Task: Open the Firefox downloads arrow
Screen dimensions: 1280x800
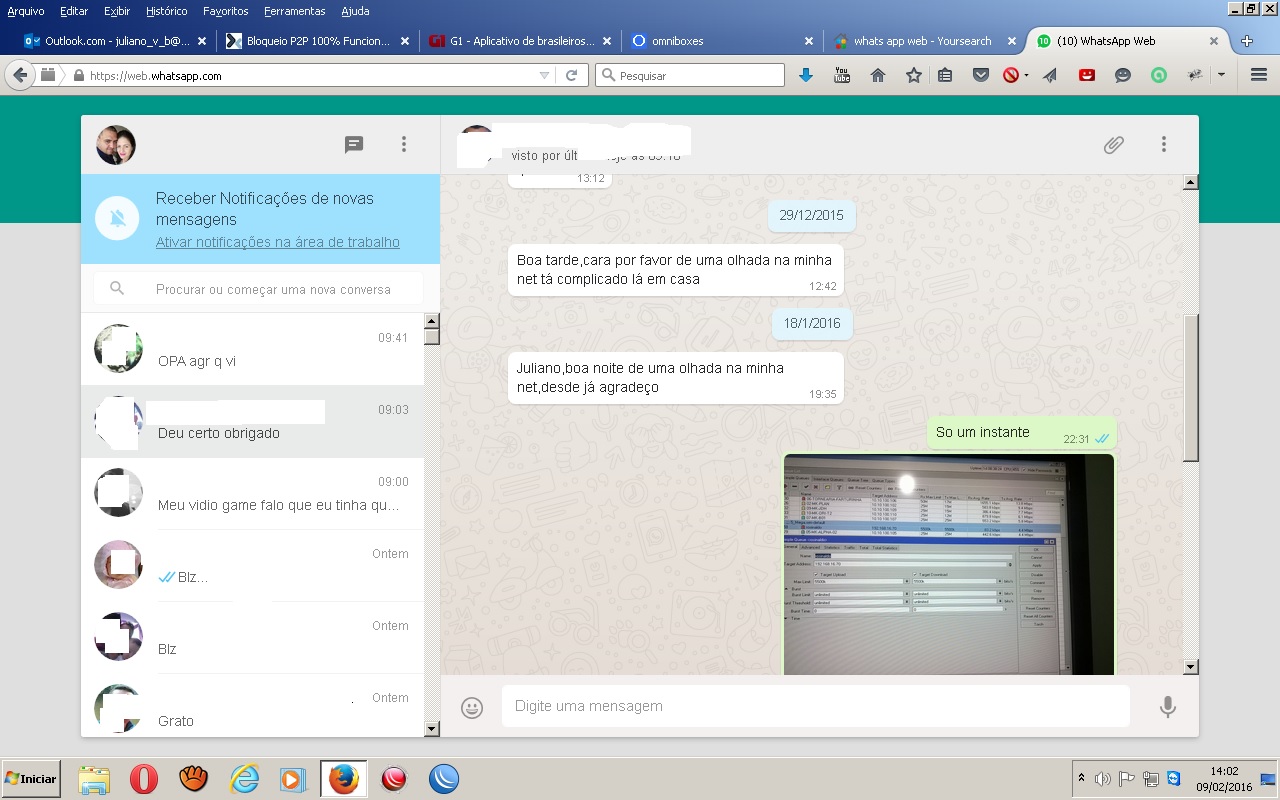Action: point(806,75)
